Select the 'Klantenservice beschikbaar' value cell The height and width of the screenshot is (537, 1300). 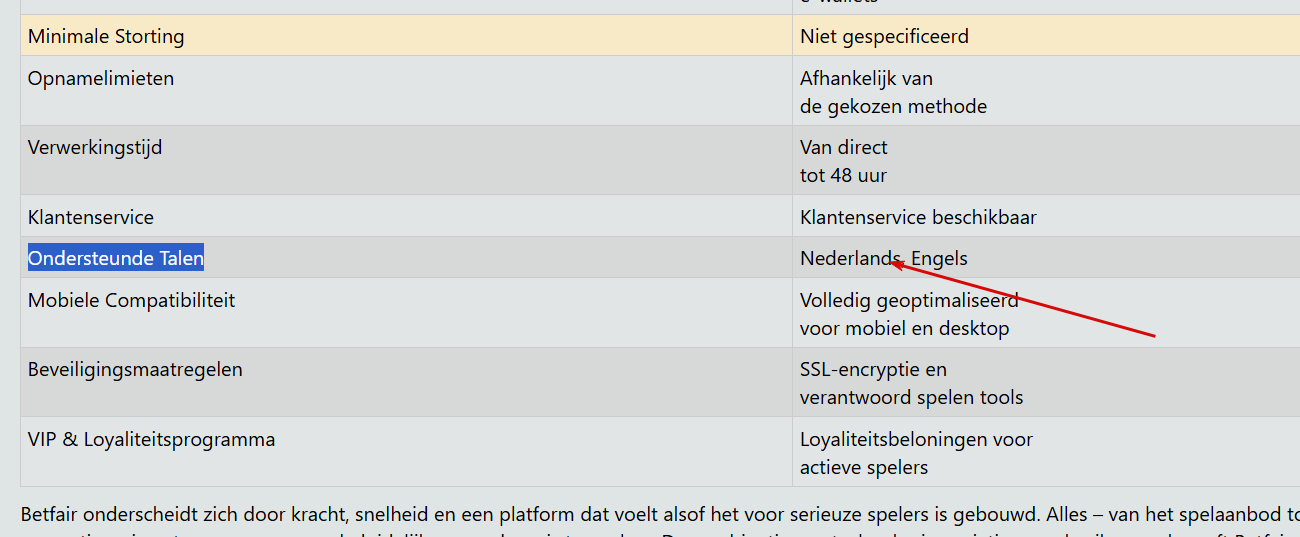tap(918, 217)
